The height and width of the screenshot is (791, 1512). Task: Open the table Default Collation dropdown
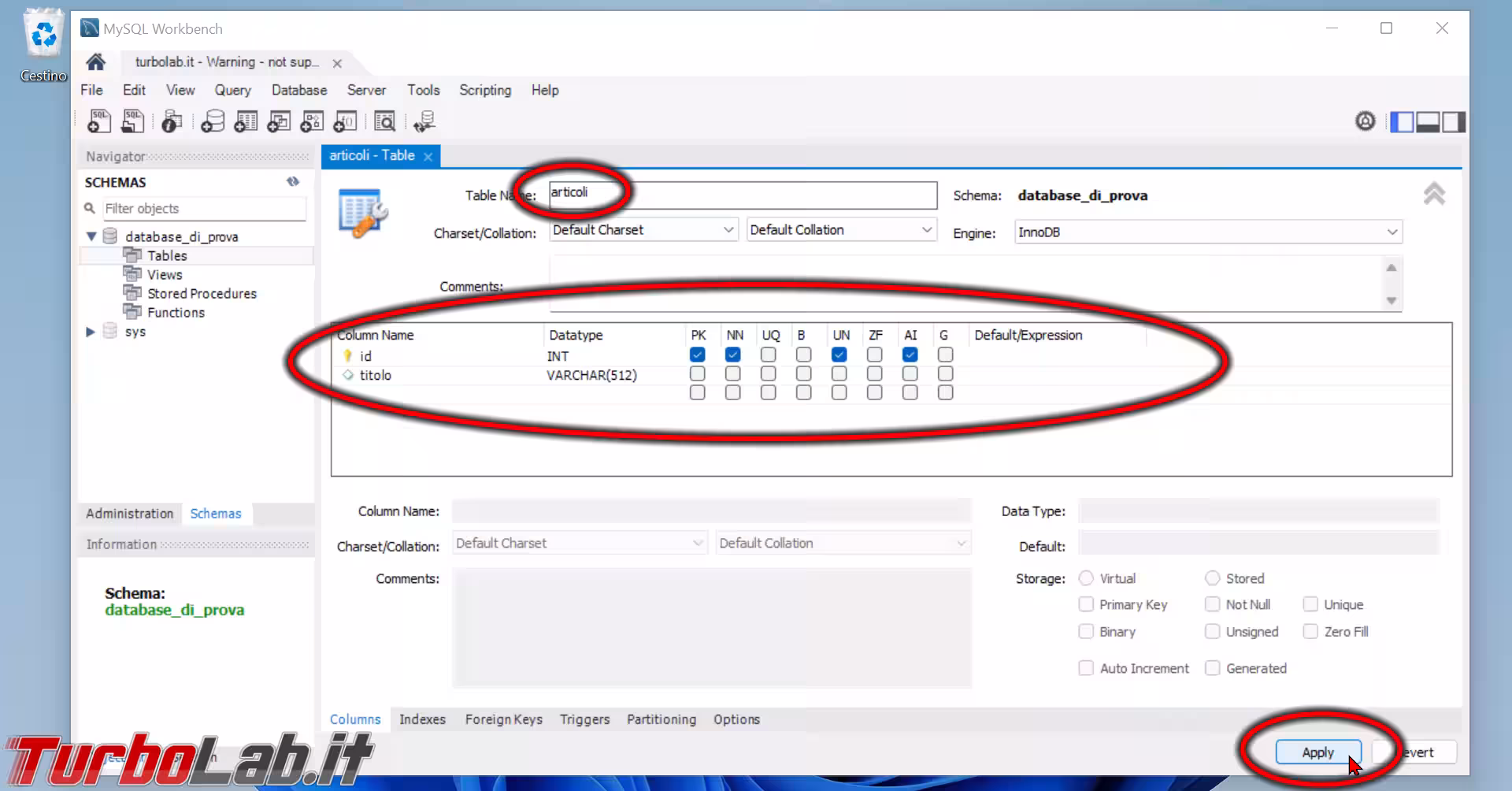tap(841, 230)
